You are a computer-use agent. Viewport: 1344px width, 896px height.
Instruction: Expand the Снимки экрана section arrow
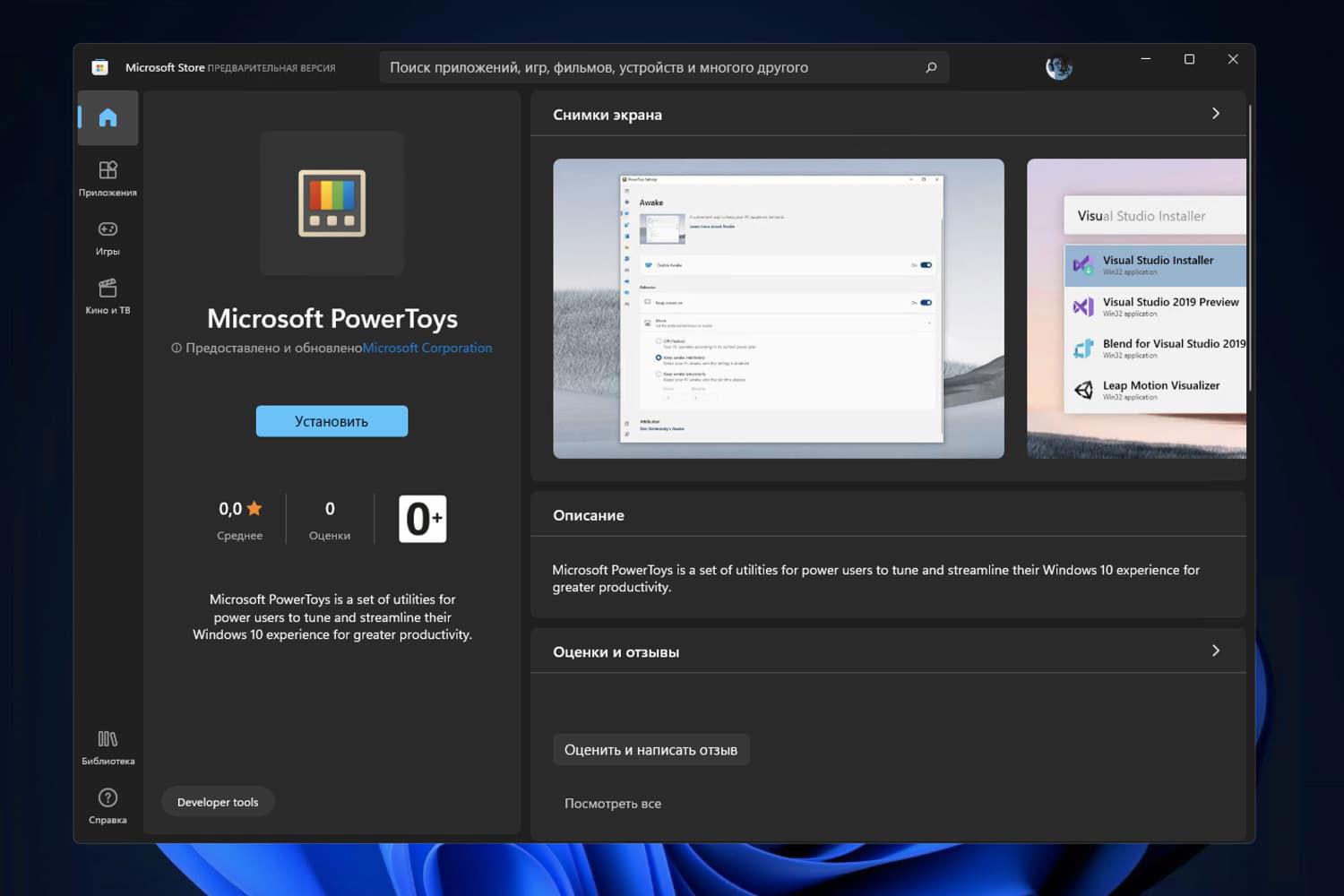pos(1216,114)
